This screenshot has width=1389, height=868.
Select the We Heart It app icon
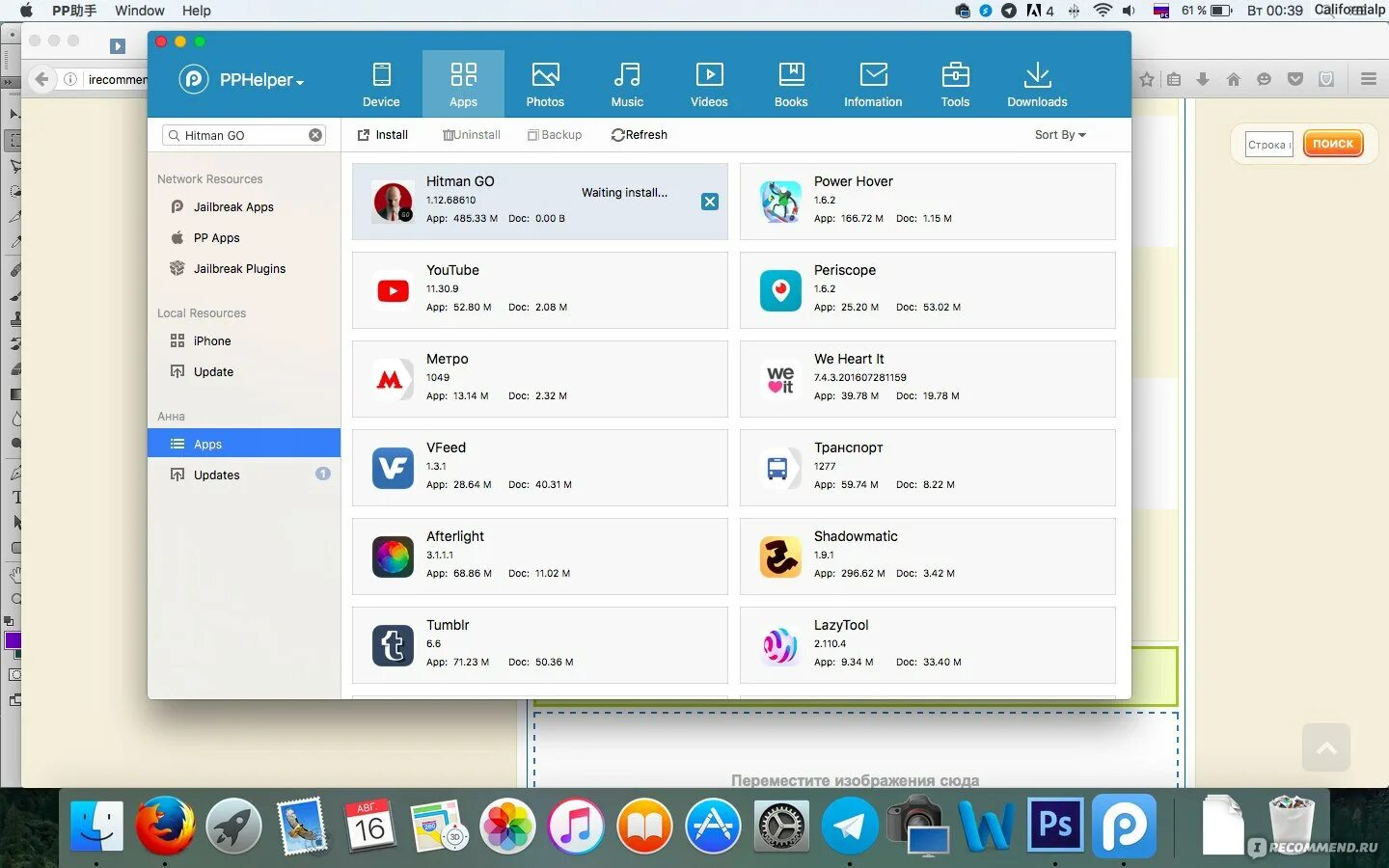780,379
